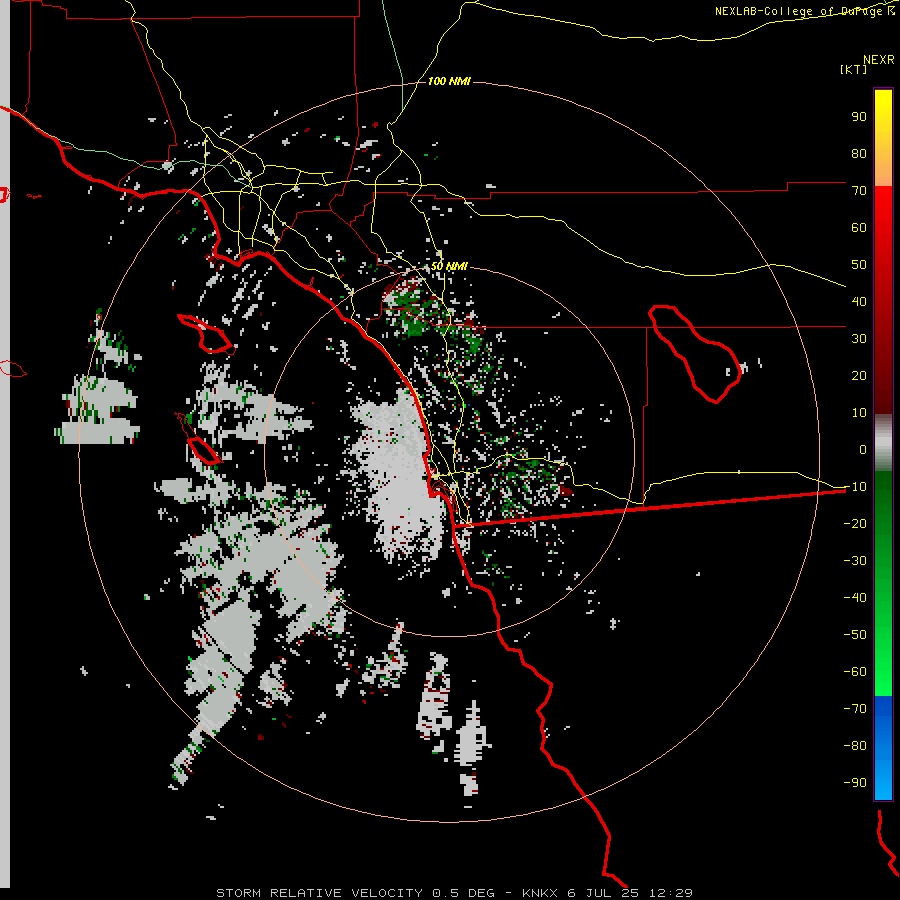Pick the gray zero-velocity band of the color bar
The width and height of the screenshot is (900, 900).
point(883,443)
